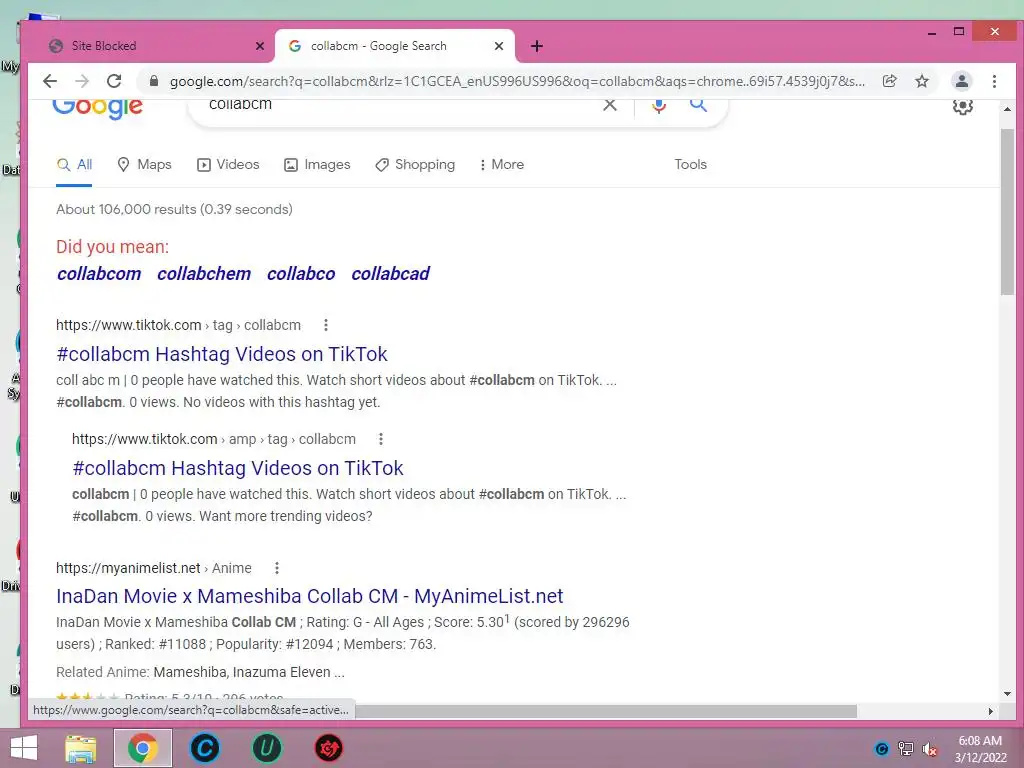Click the horizontal scrollbar thumb
This screenshot has width=1024, height=768.
pos(606,711)
